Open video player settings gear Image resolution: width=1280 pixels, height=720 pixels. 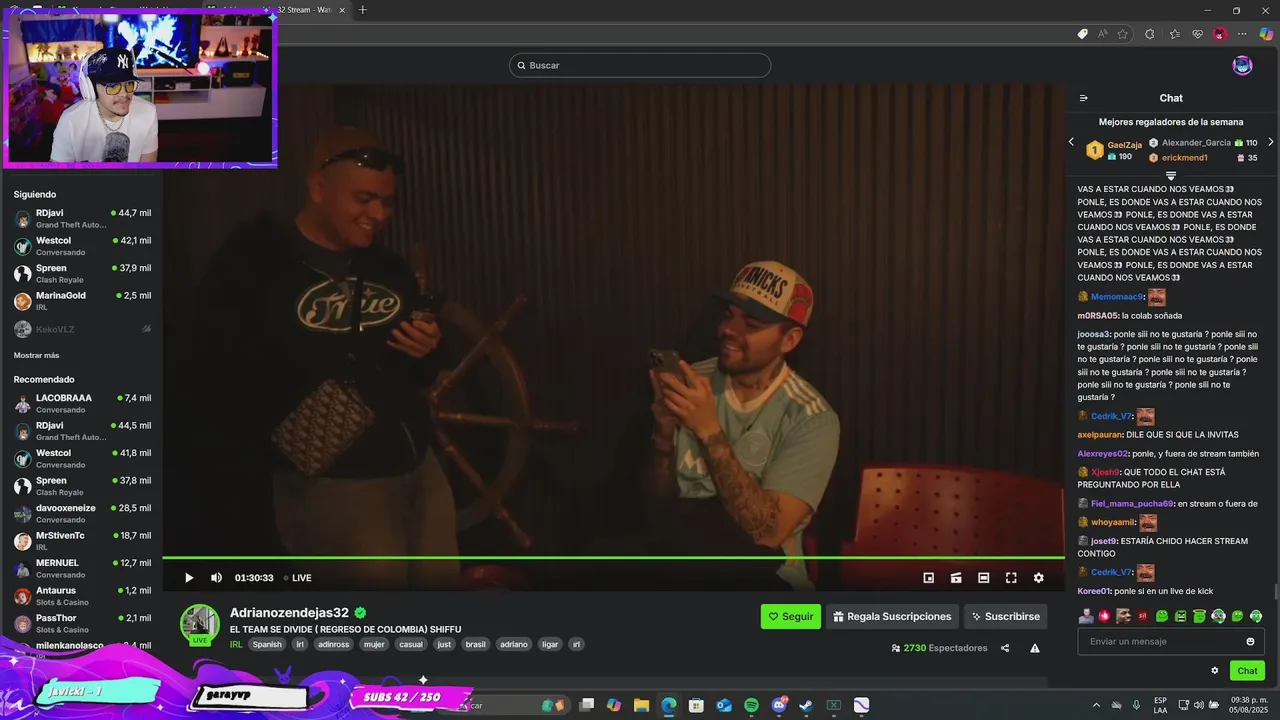[1038, 578]
